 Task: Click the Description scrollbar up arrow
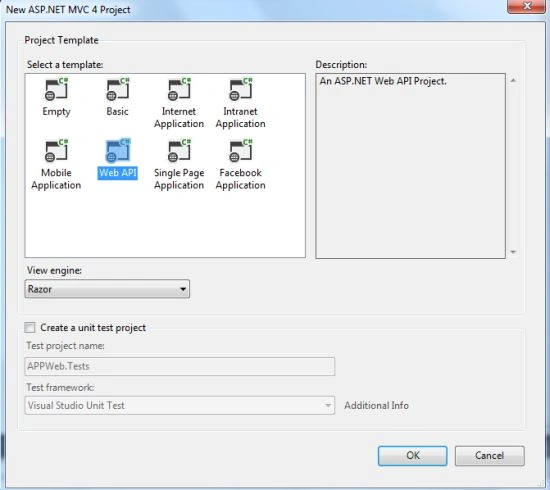[513, 81]
